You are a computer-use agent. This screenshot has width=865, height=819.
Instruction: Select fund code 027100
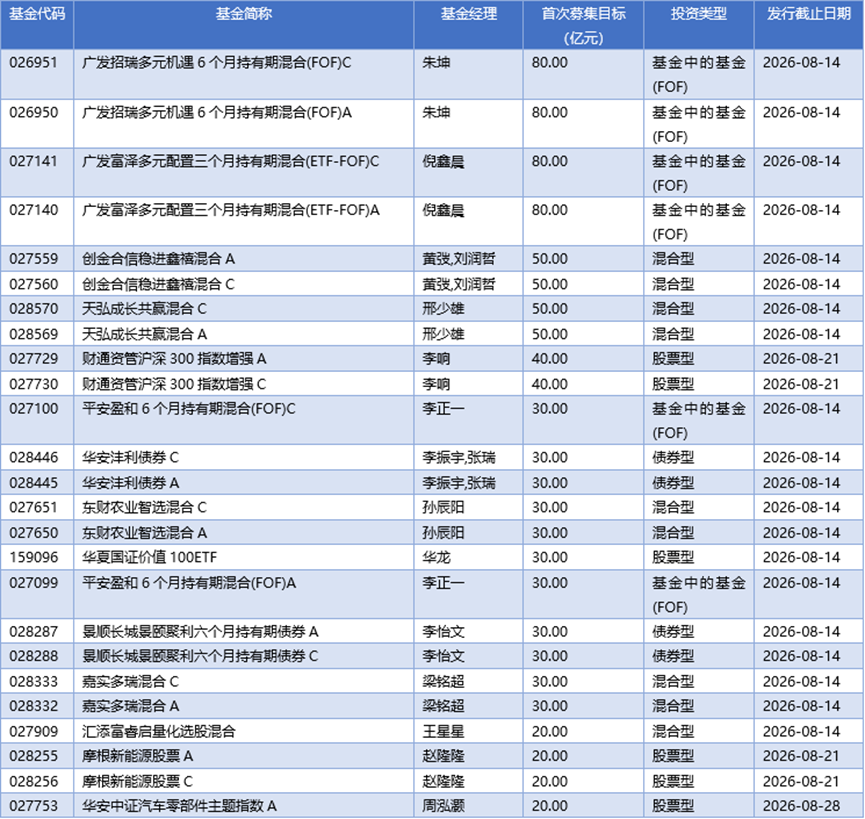(x=34, y=409)
